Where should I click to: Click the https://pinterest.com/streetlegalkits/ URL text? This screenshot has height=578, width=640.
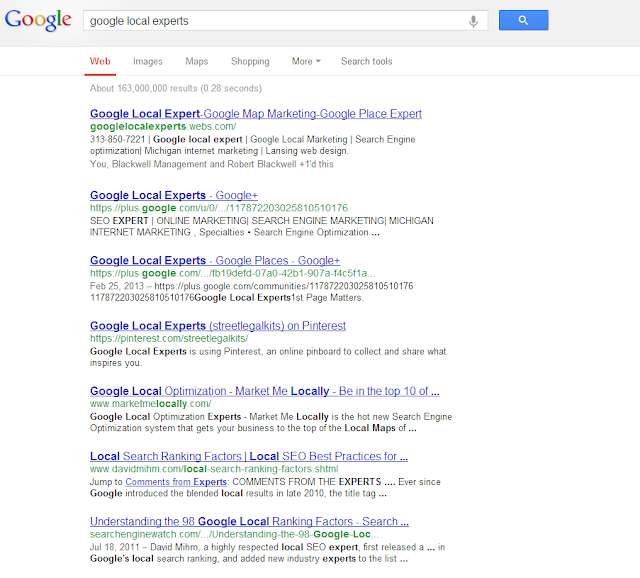(x=169, y=338)
